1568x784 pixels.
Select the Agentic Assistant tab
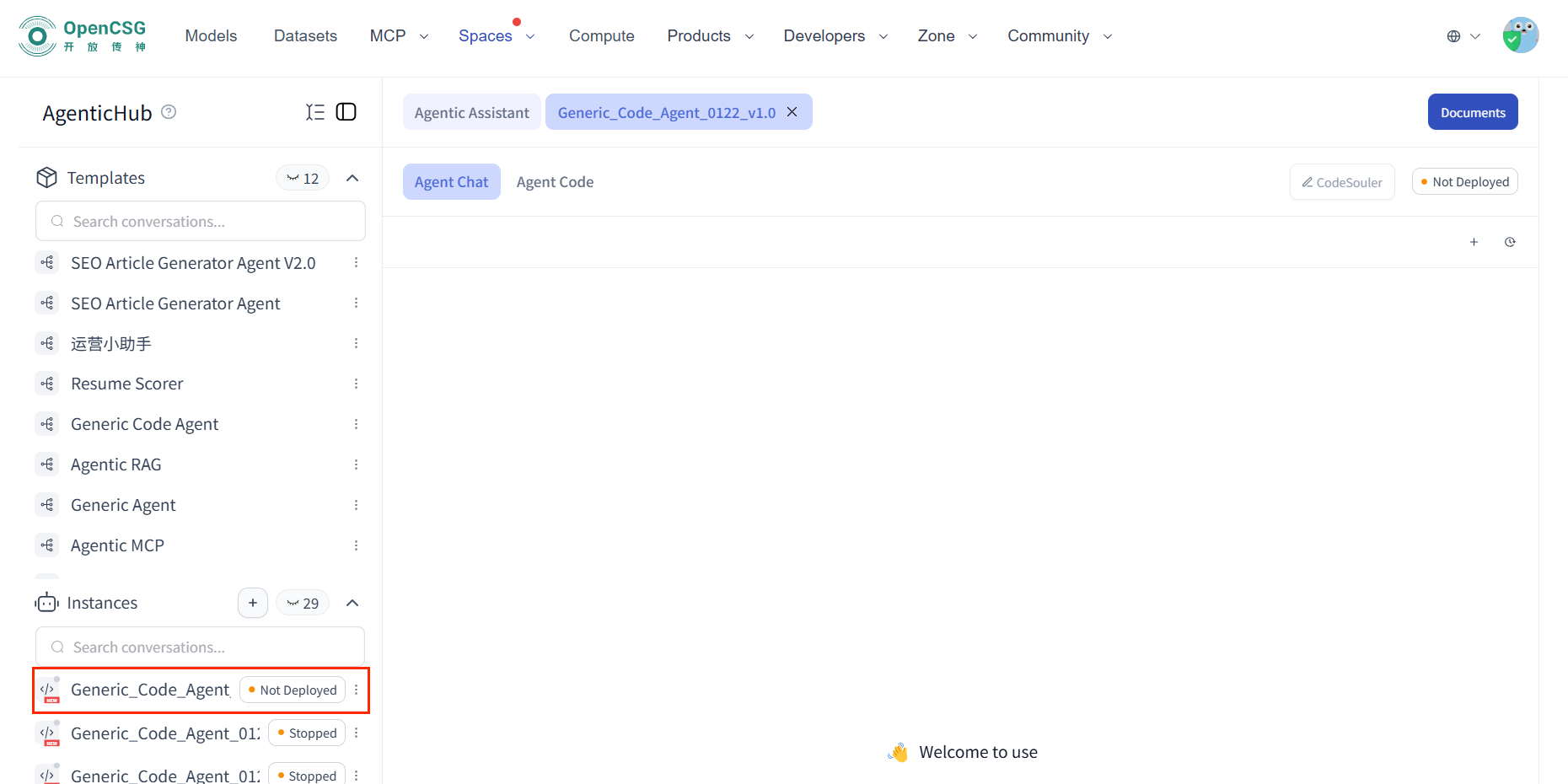(471, 112)
